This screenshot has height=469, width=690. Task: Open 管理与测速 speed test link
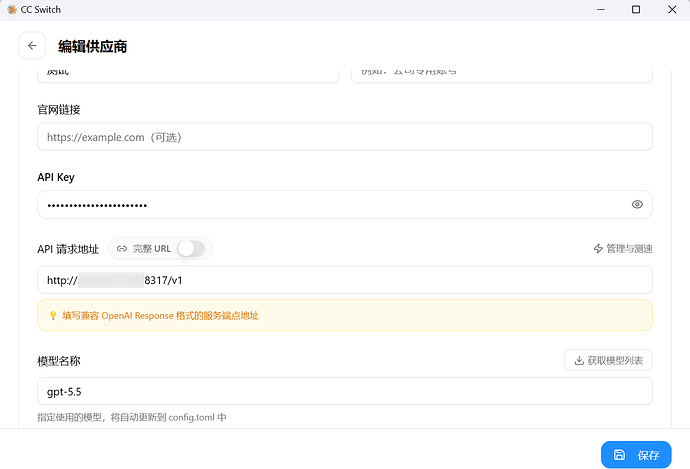[623, 249]
